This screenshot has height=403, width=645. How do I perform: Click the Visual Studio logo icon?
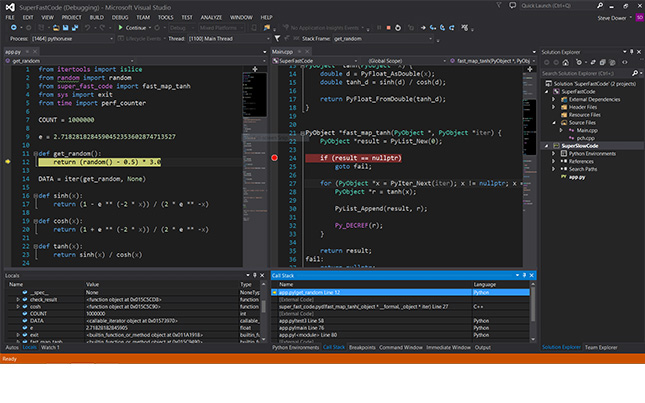pyautogui.click(x=8, y=6)
